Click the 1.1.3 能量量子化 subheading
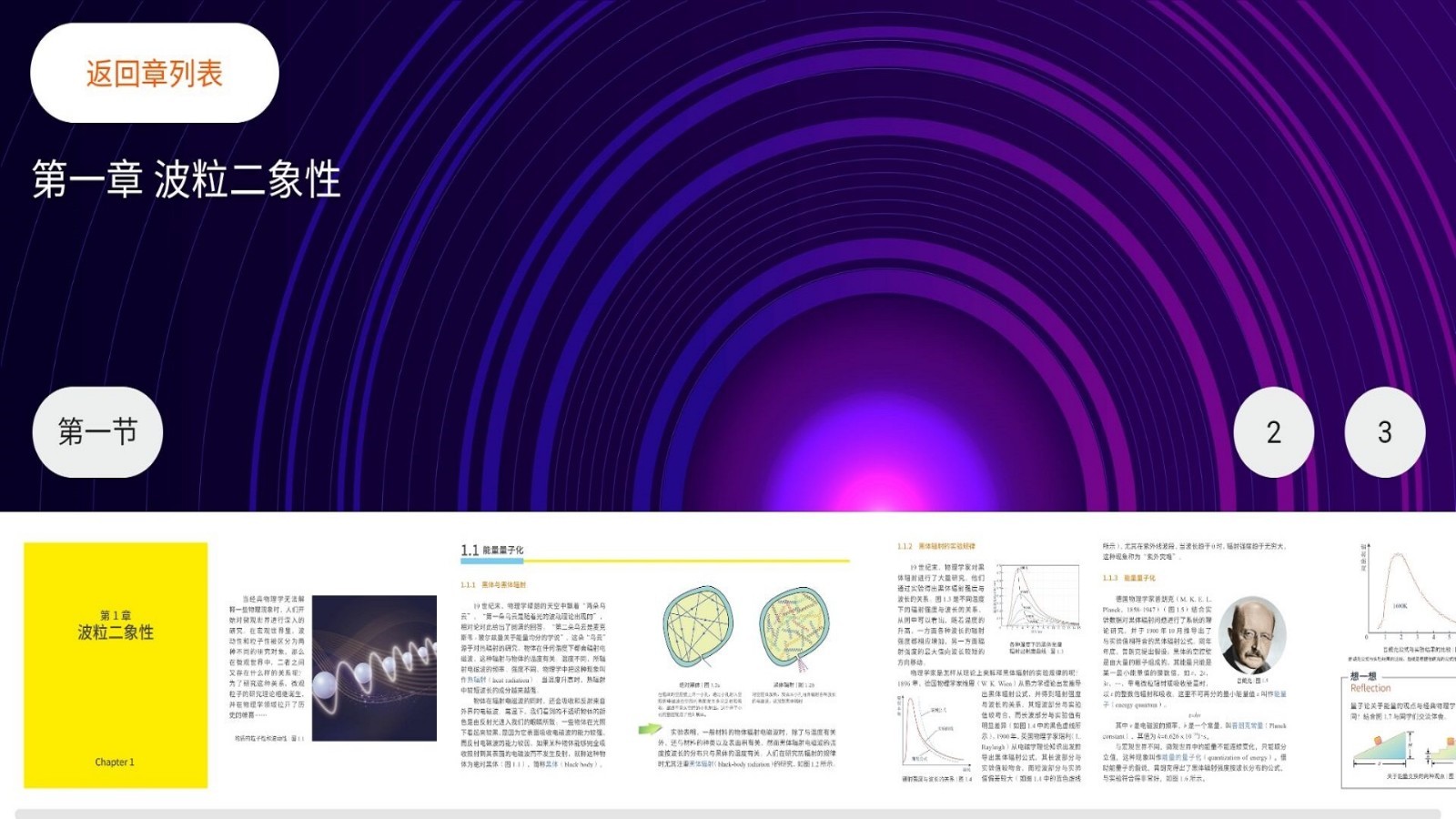The image size is (1456, 819). click(x=1128, y=578)
